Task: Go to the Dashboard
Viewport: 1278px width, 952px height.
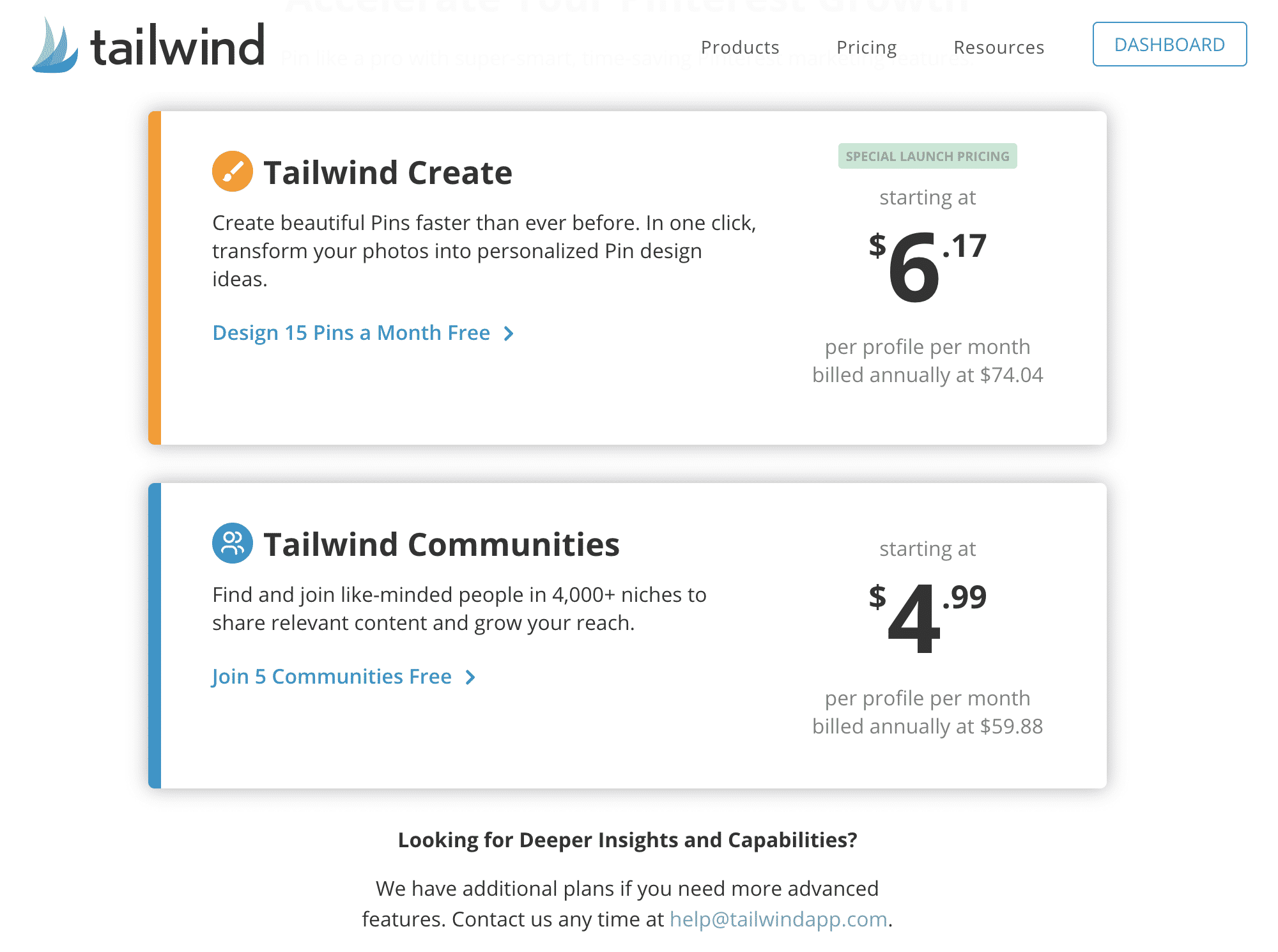Action: click(x=1169, y=44)
